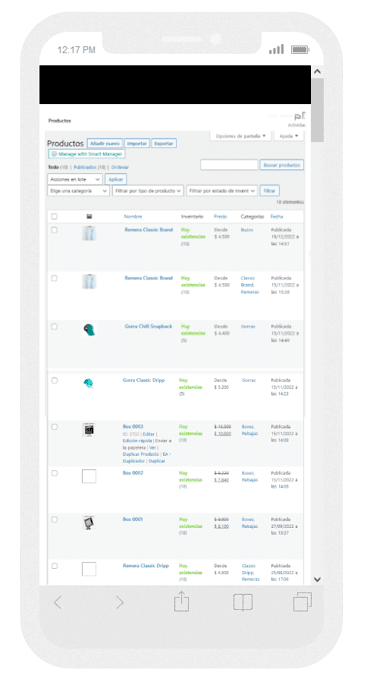Click Duplicar Producto under Box 0003

click(x=142, y=454)
